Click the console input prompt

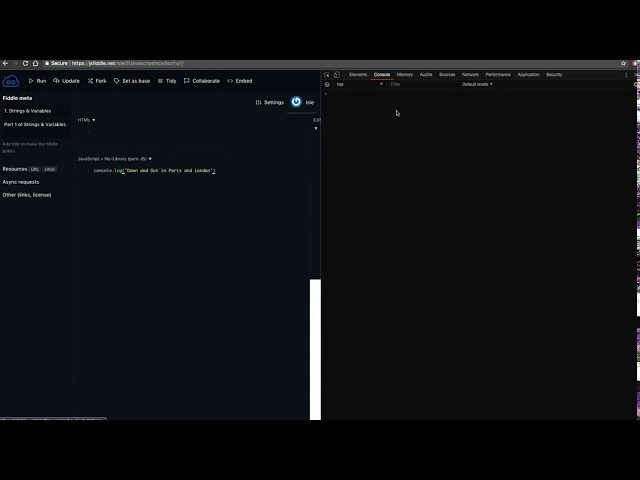(478, 94)
